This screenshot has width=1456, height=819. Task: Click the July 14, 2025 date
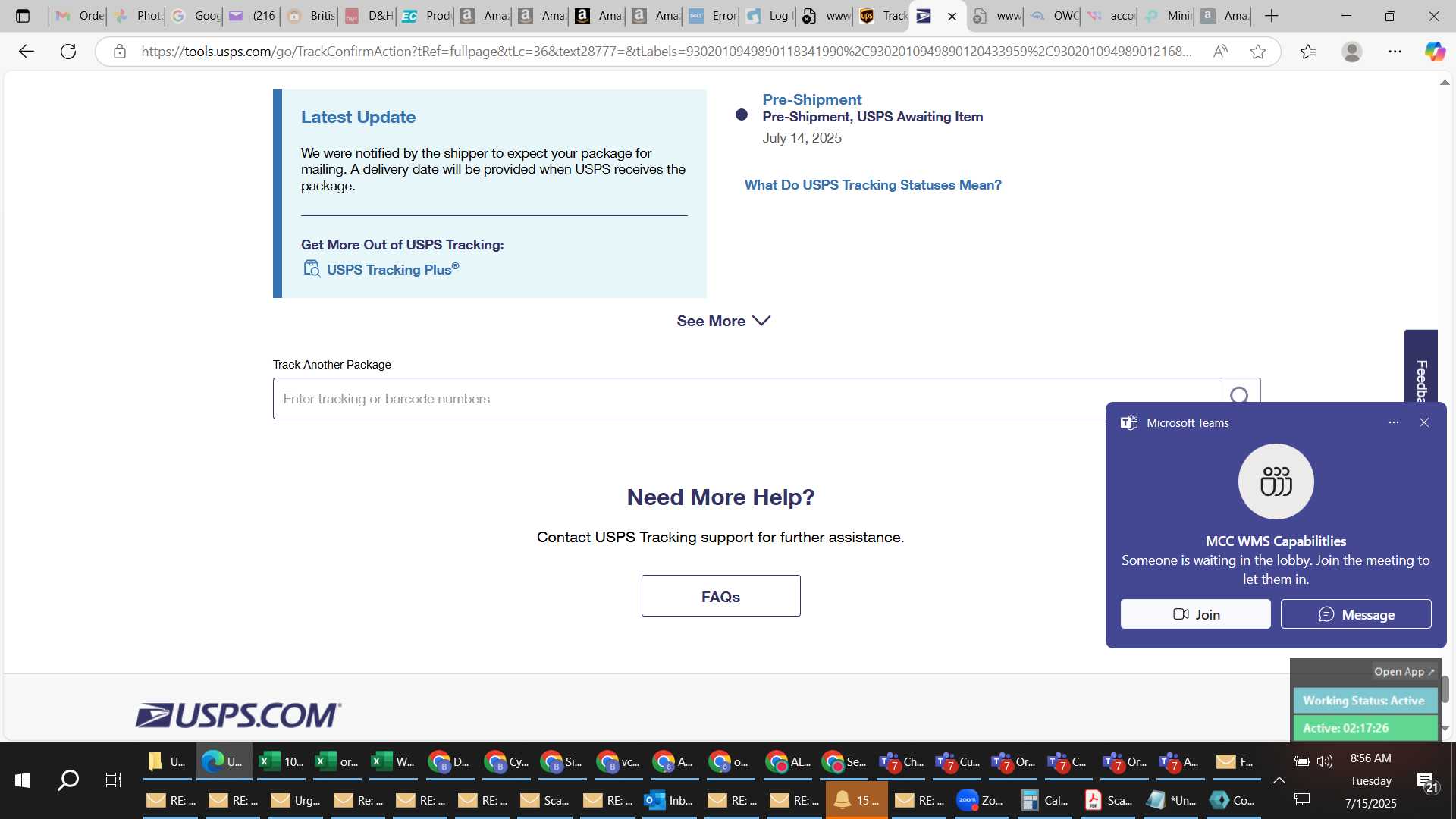[x=802, y=138]
